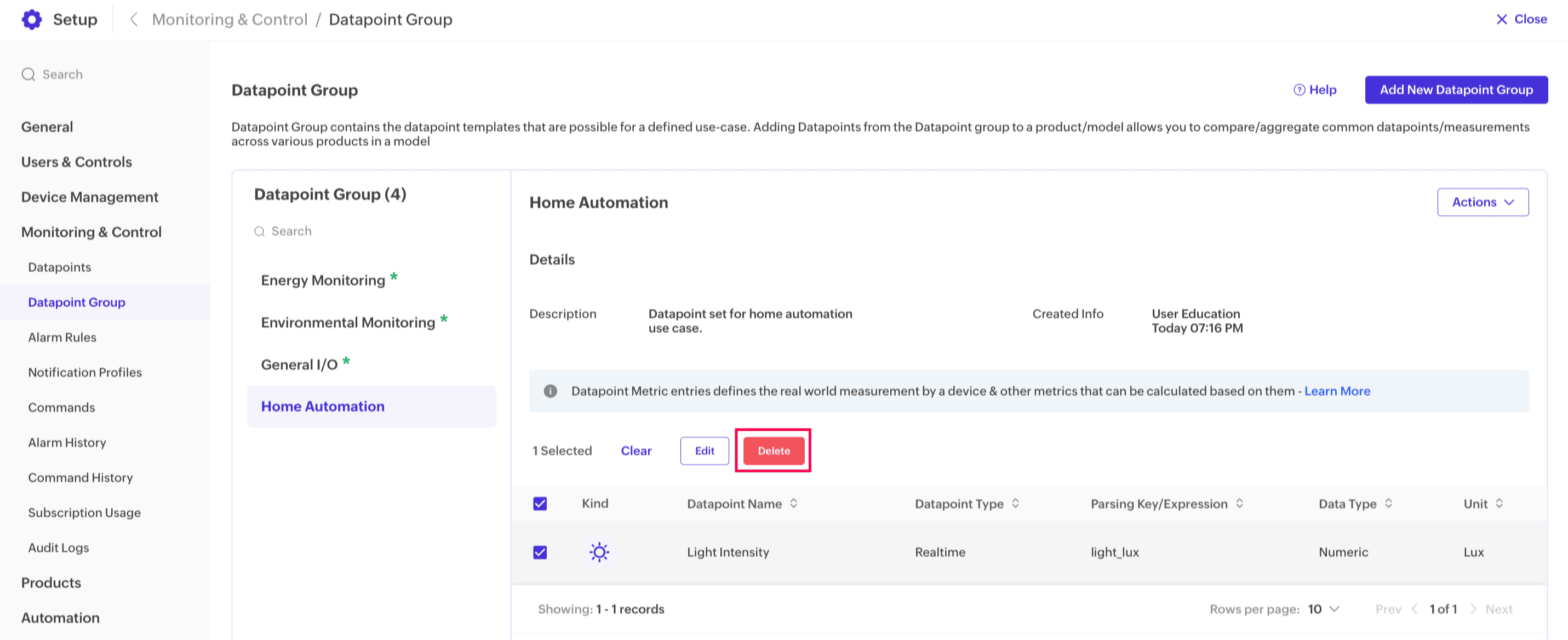Deselect the Light Intensity row checkbox
This screenshot has height=640, width=1568.
540,552
